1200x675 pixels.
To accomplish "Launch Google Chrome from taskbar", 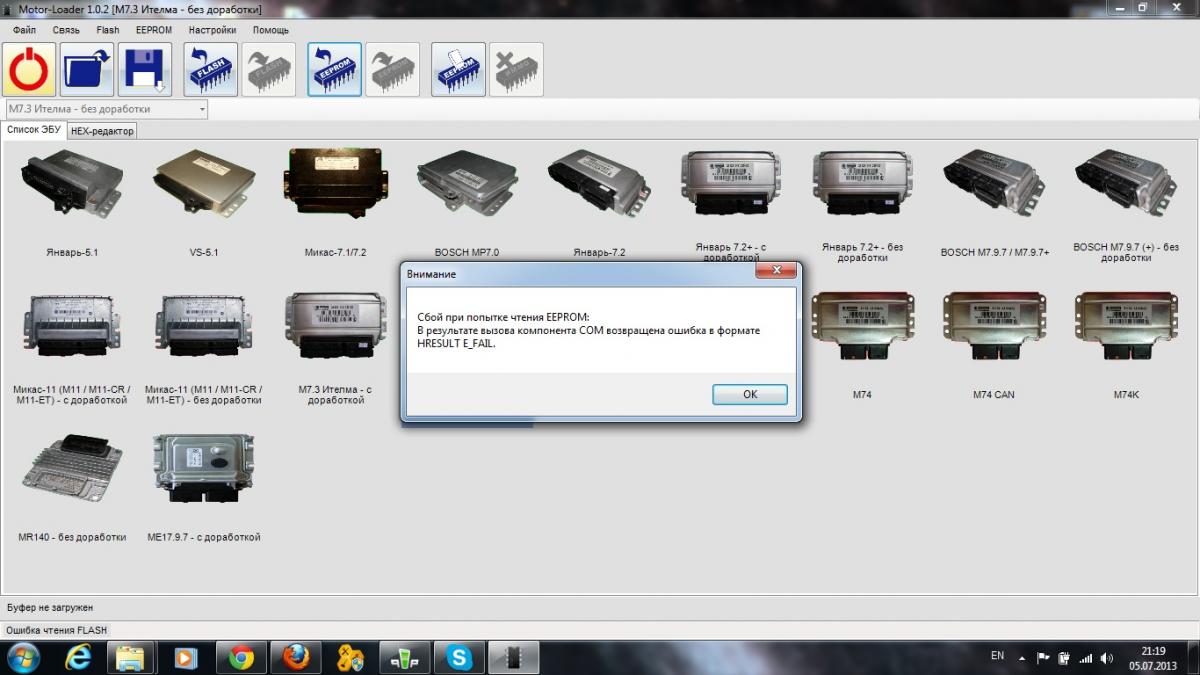I will tap(241, 657).
